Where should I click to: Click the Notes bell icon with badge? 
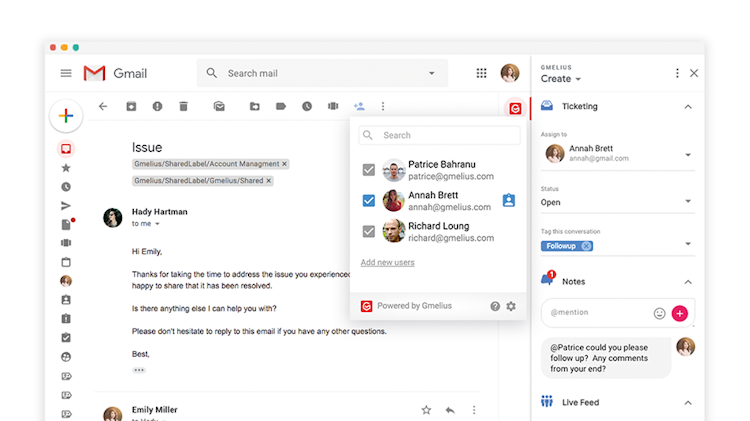click(x=548, y=278)
